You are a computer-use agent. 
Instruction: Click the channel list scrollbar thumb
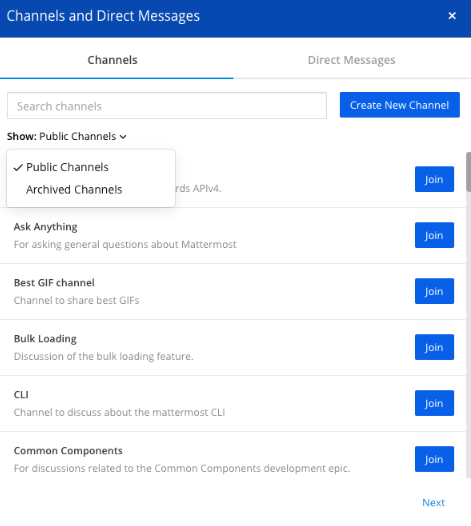coord(468,172)
